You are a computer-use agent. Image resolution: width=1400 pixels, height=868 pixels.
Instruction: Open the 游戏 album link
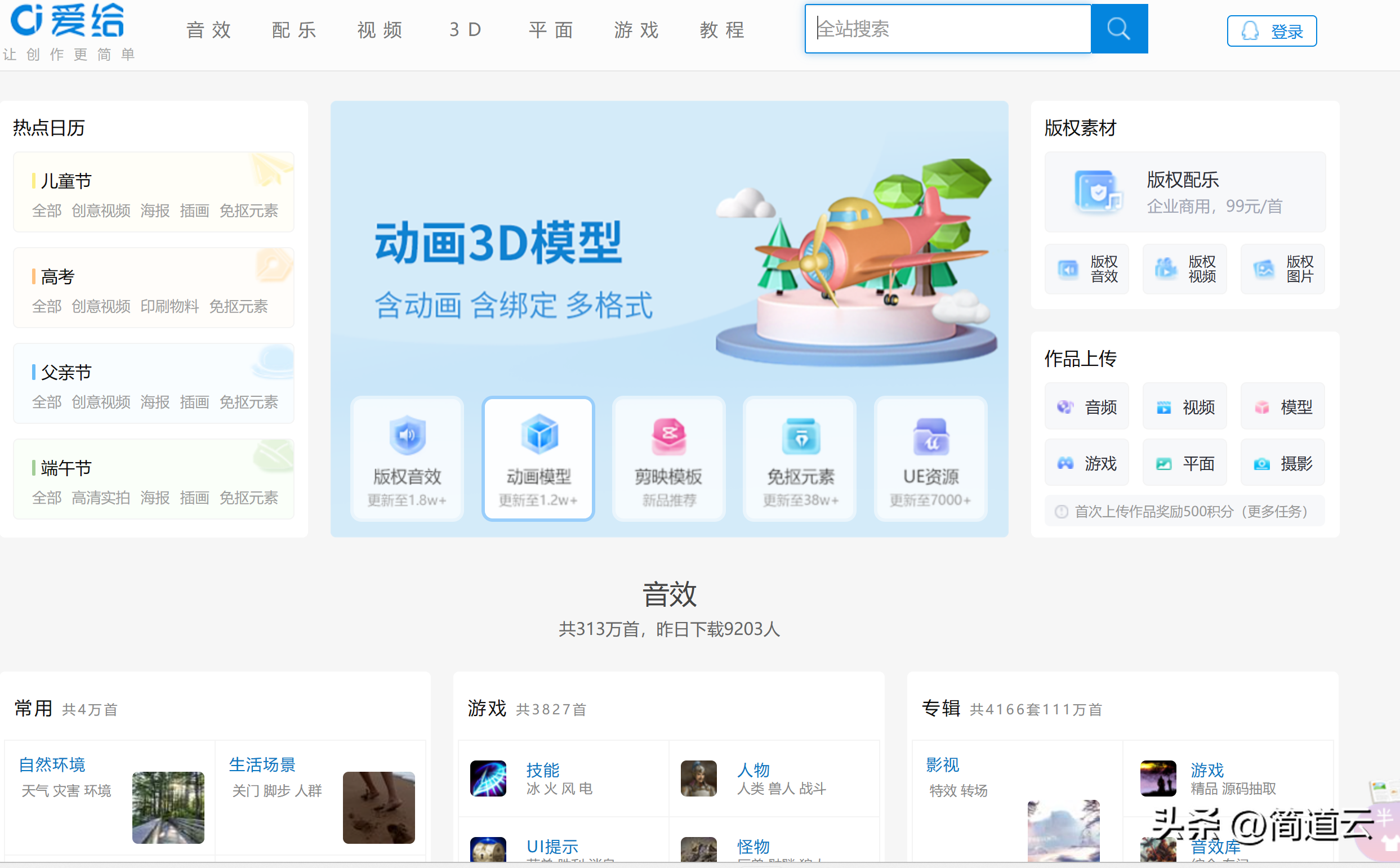1207,770
